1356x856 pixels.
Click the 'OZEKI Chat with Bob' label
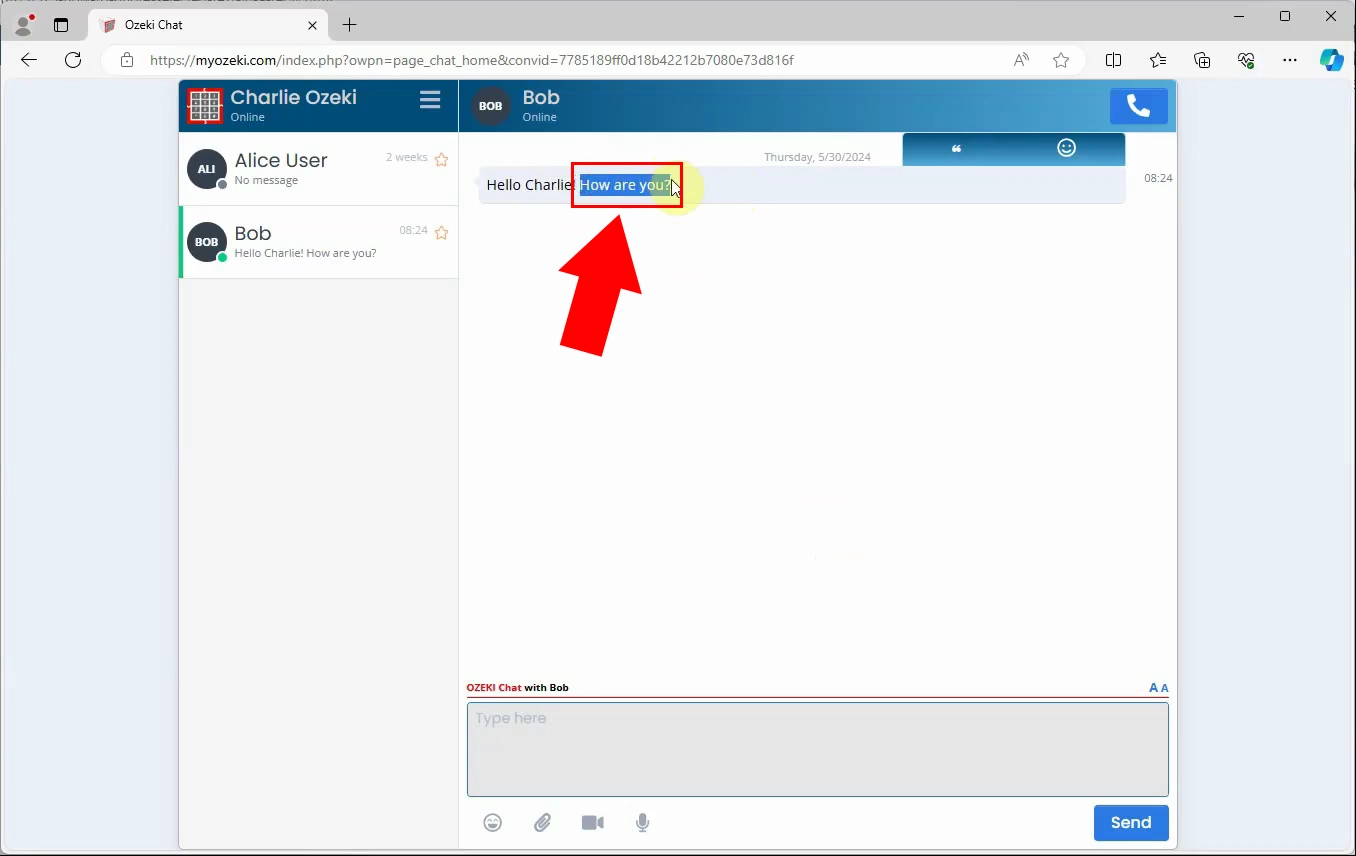tap(517, 688)
